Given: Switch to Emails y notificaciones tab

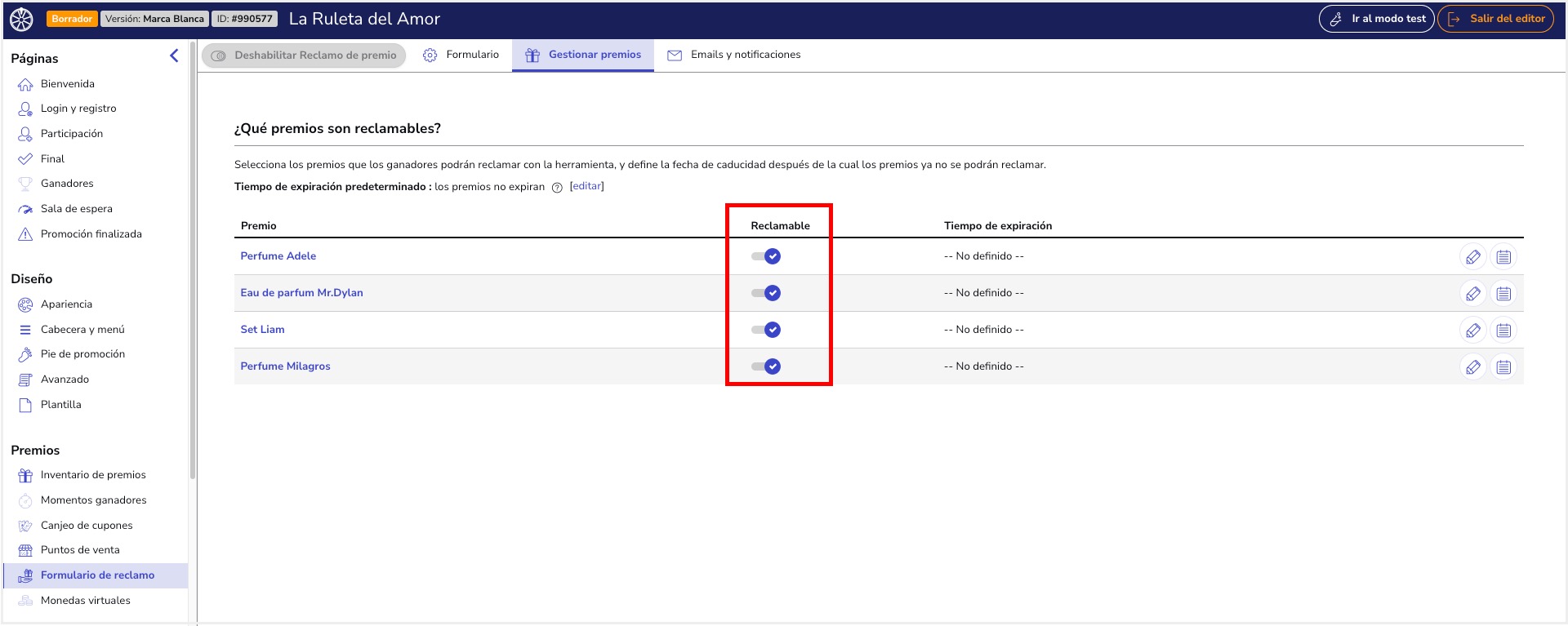Looking at the screenshot, I should coord(733,55).
